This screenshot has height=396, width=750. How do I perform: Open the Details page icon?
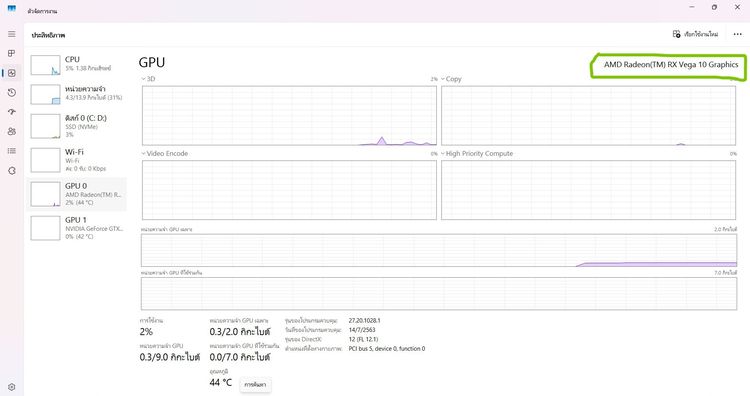click(x=11, y=151)
